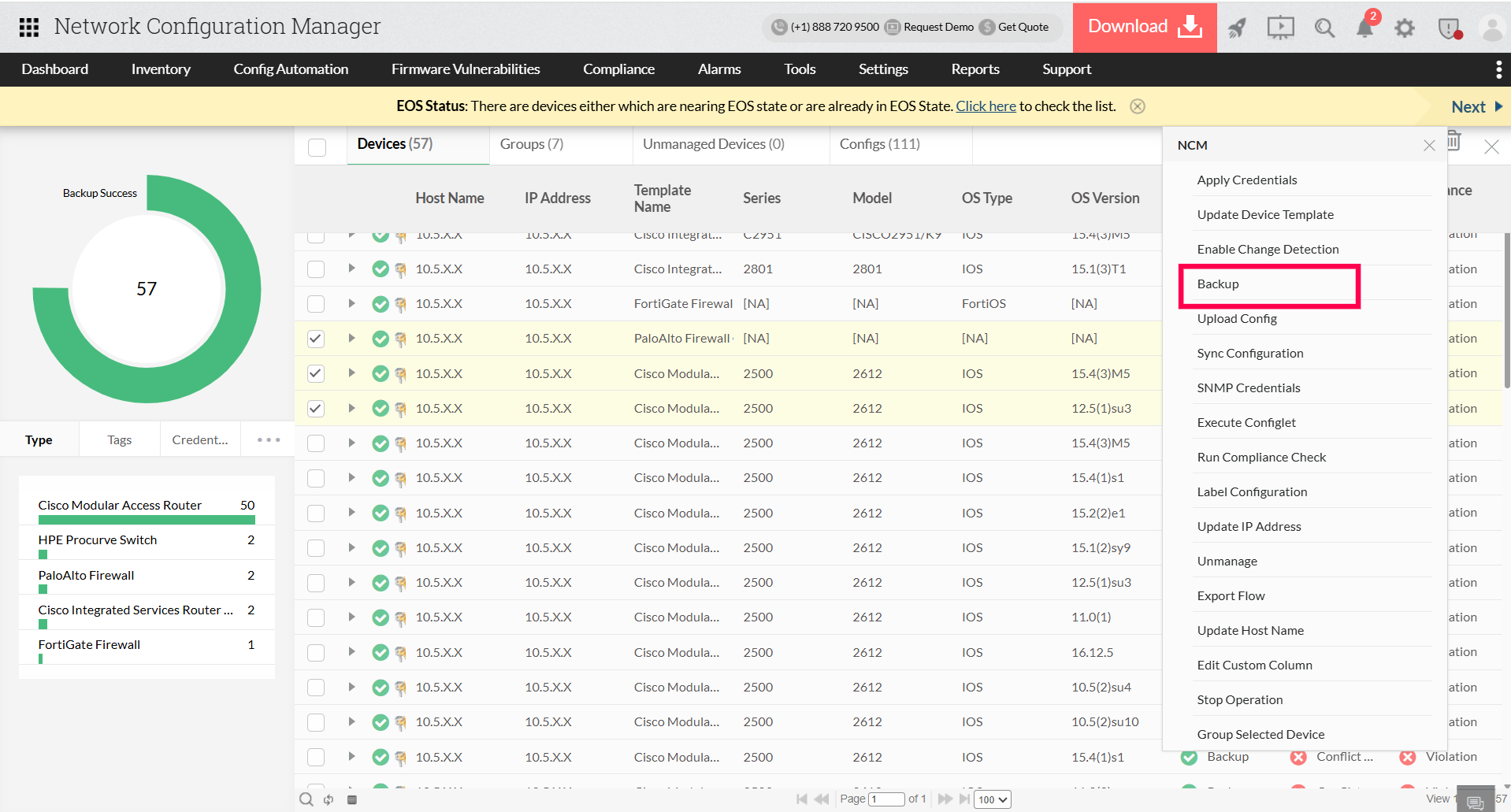Open the global search magnifier icon
This screenshot has width=1511, height=812.
point(1324,28)
